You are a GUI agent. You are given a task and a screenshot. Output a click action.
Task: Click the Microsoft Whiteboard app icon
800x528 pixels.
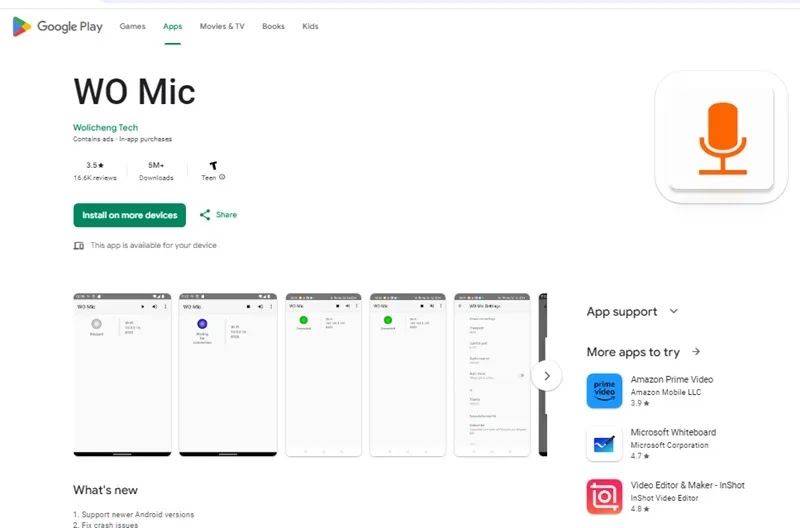(x=605, y=444)
